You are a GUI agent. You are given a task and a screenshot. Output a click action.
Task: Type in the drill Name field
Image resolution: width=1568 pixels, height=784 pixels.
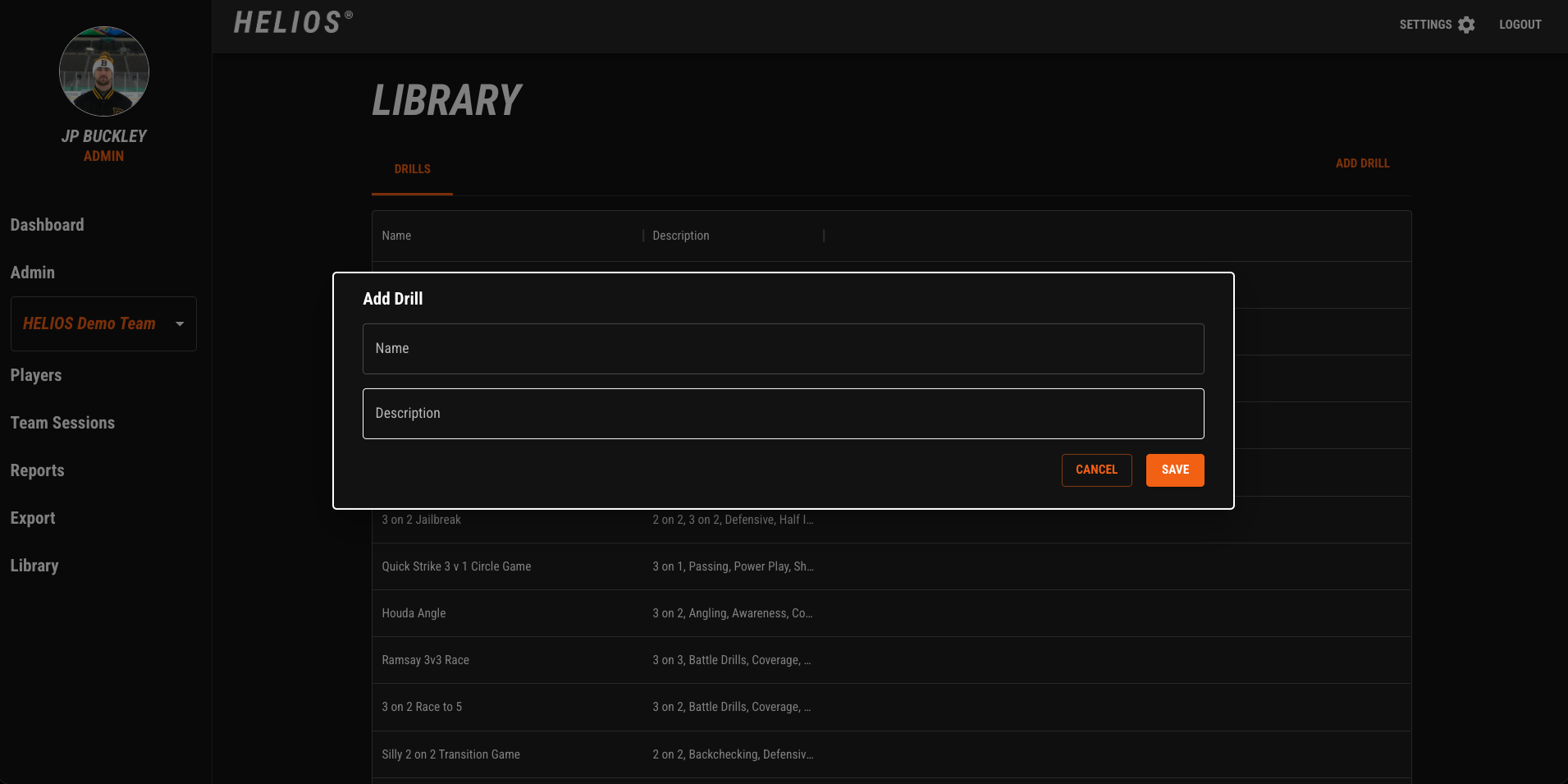tap(783, 349)
